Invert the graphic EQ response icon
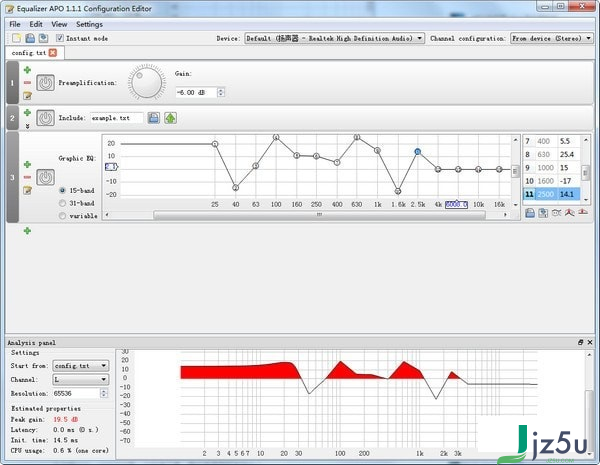This screenshot has width=600, height=465. [x=556, y=213]
